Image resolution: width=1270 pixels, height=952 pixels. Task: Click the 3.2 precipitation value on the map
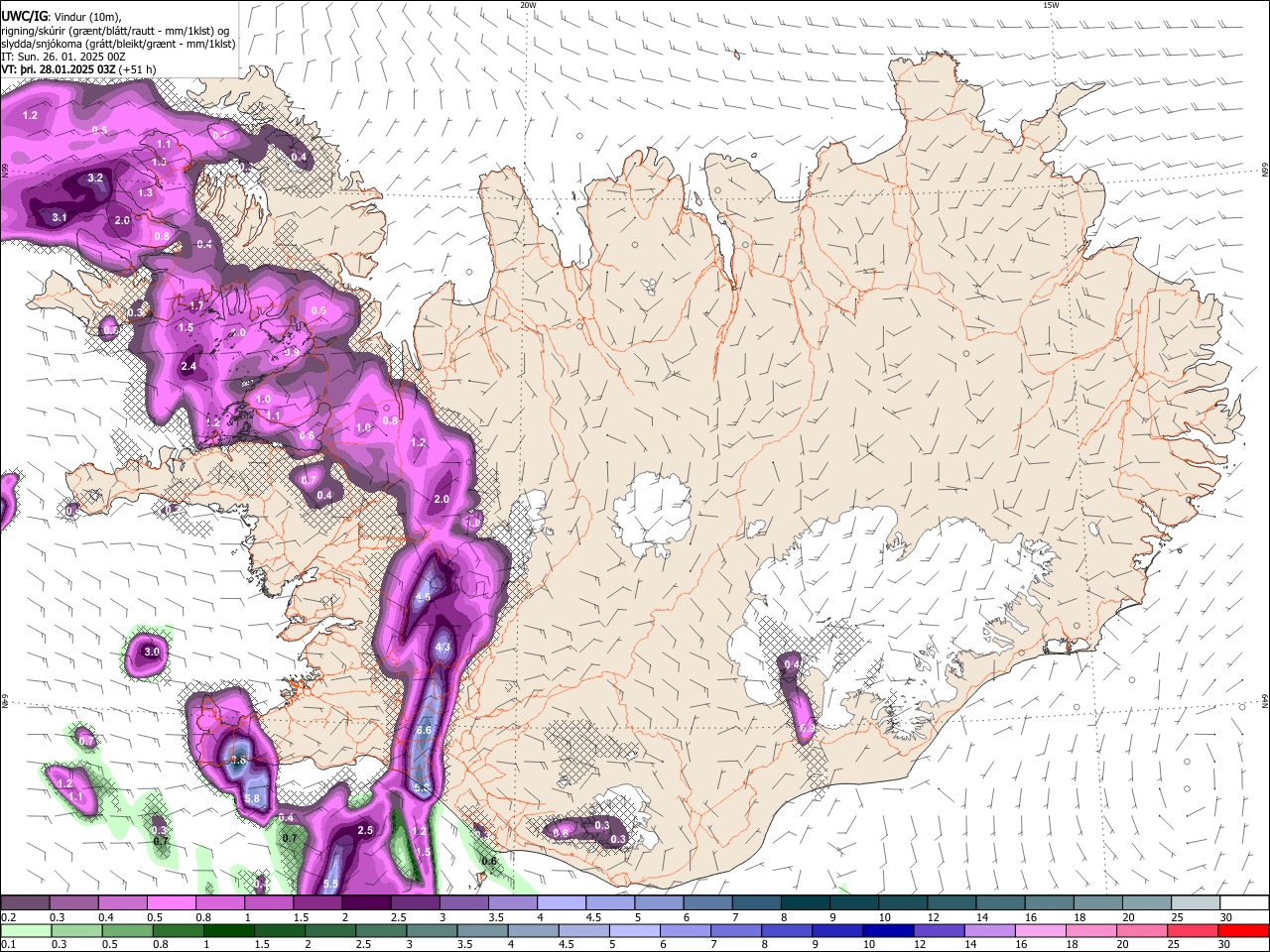point(95,178)
